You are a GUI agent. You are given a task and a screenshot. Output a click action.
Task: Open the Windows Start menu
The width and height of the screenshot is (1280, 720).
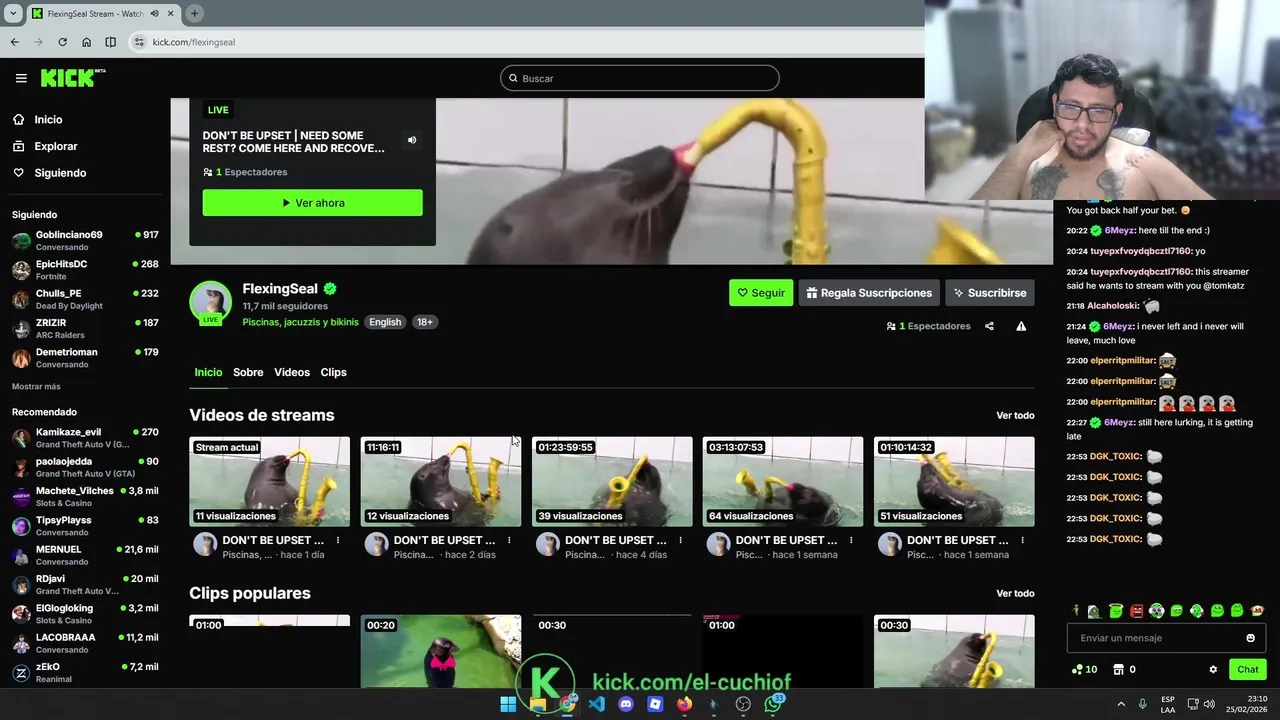tap(508, 704)
